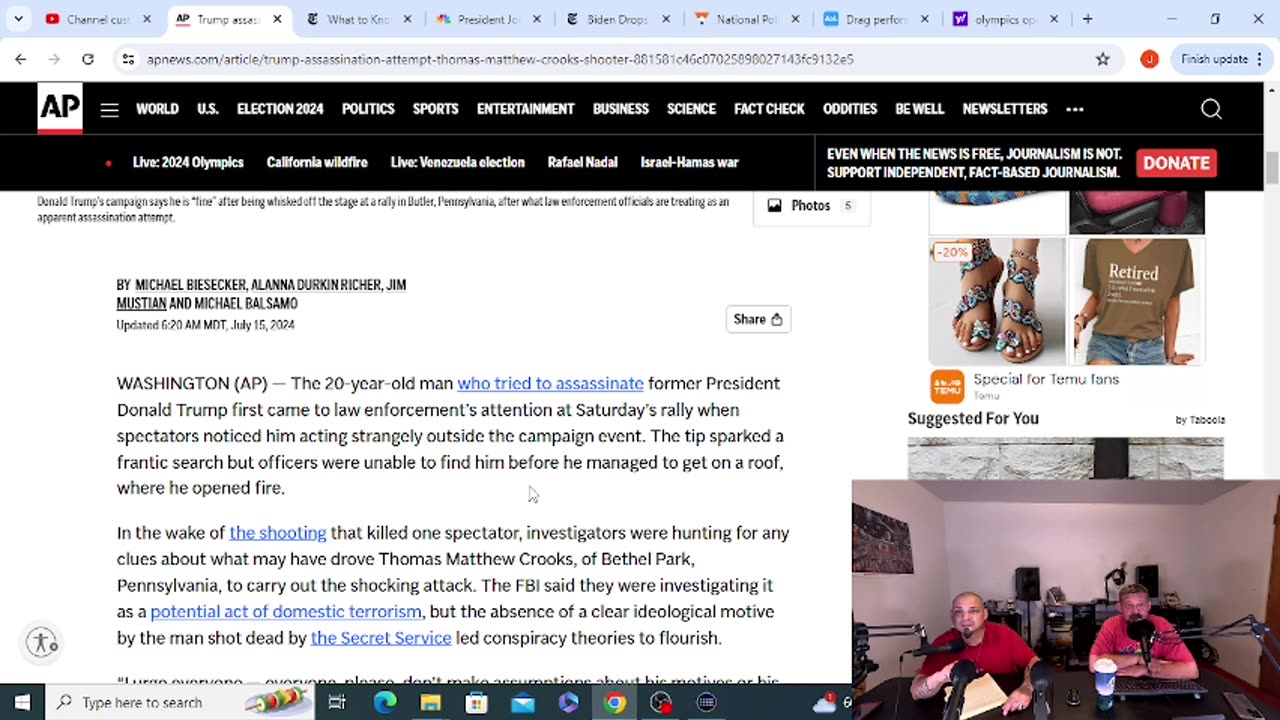Image resolution: width=1280 pixels, height=720 pixels.
Task: Open Rafael Nadal trending link
Action: tap(582, 162)
